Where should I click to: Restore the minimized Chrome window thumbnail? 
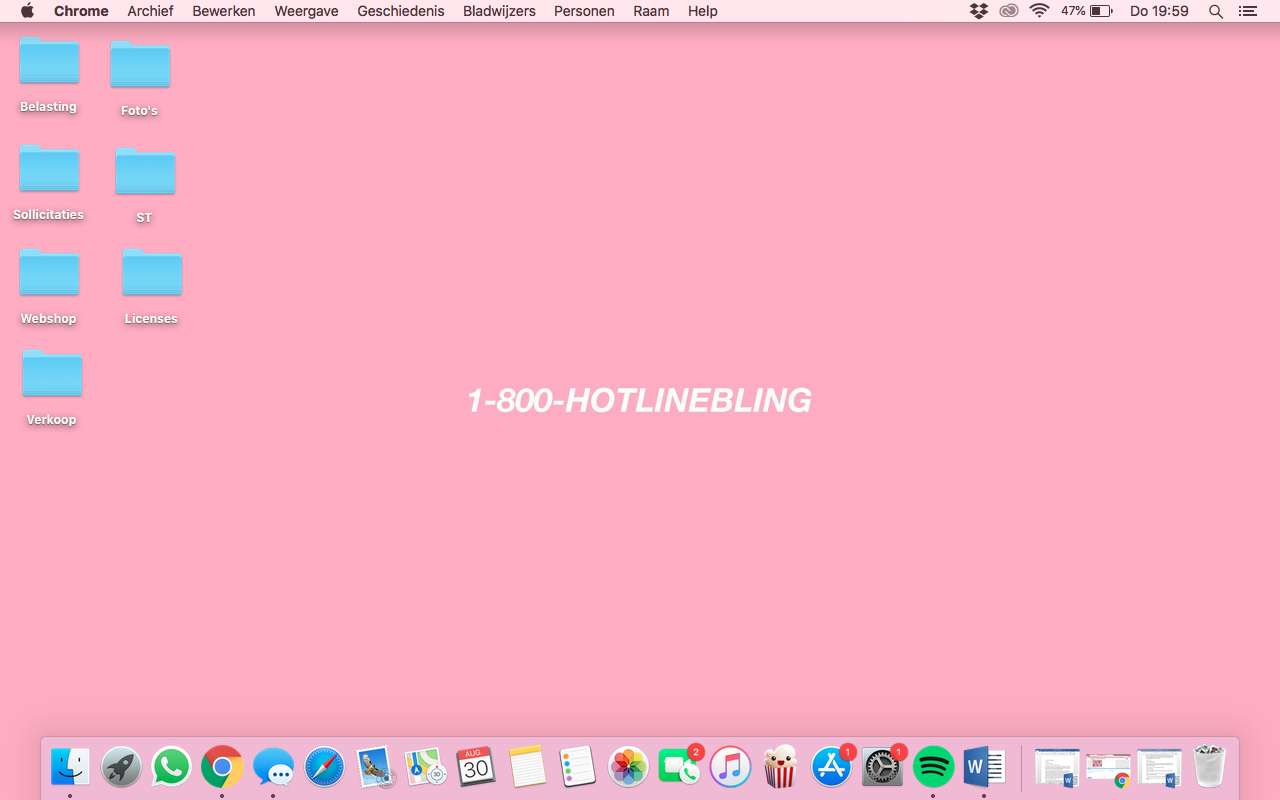pos(1108,768)
